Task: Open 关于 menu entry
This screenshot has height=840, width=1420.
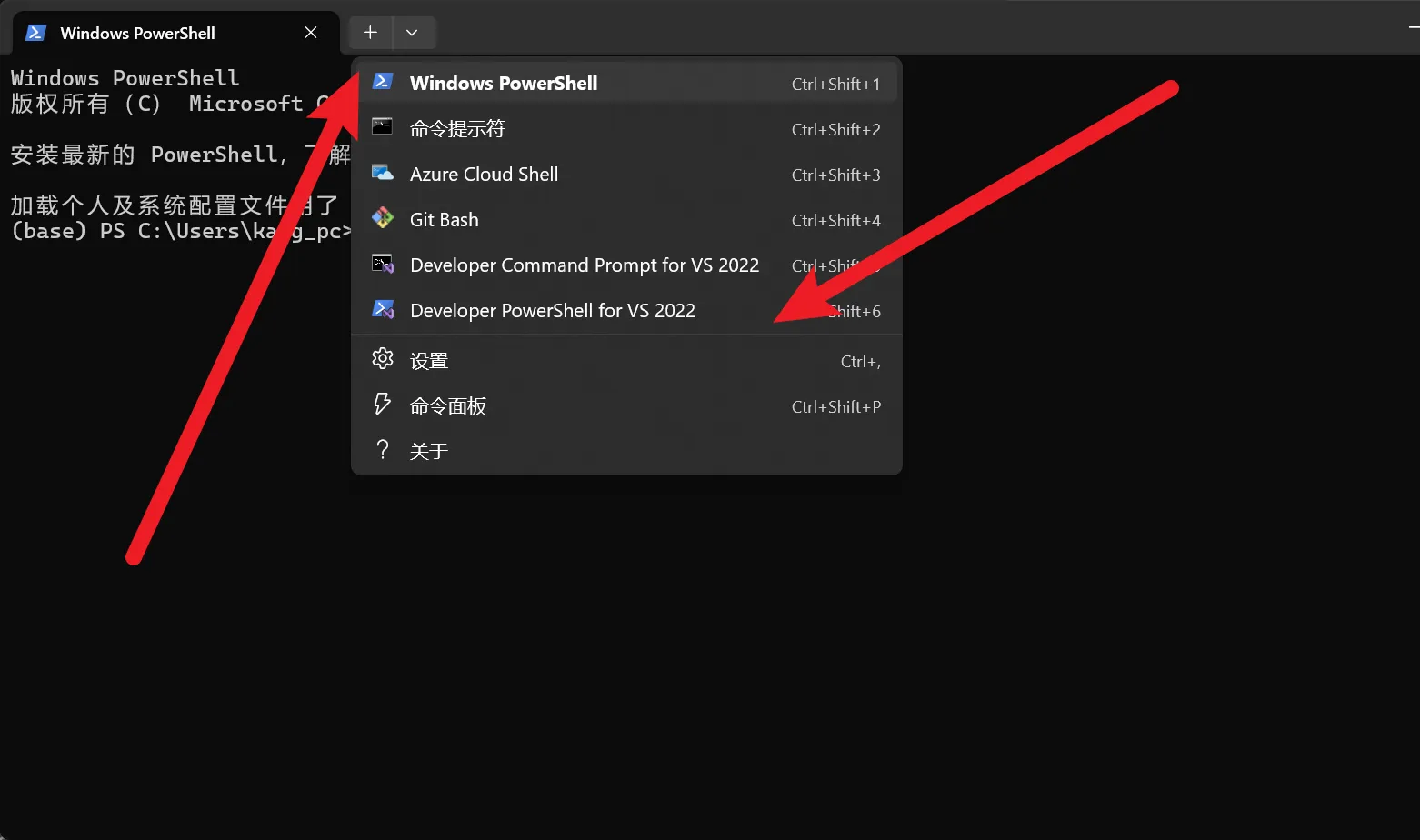Action: click(x=626, y=451)
